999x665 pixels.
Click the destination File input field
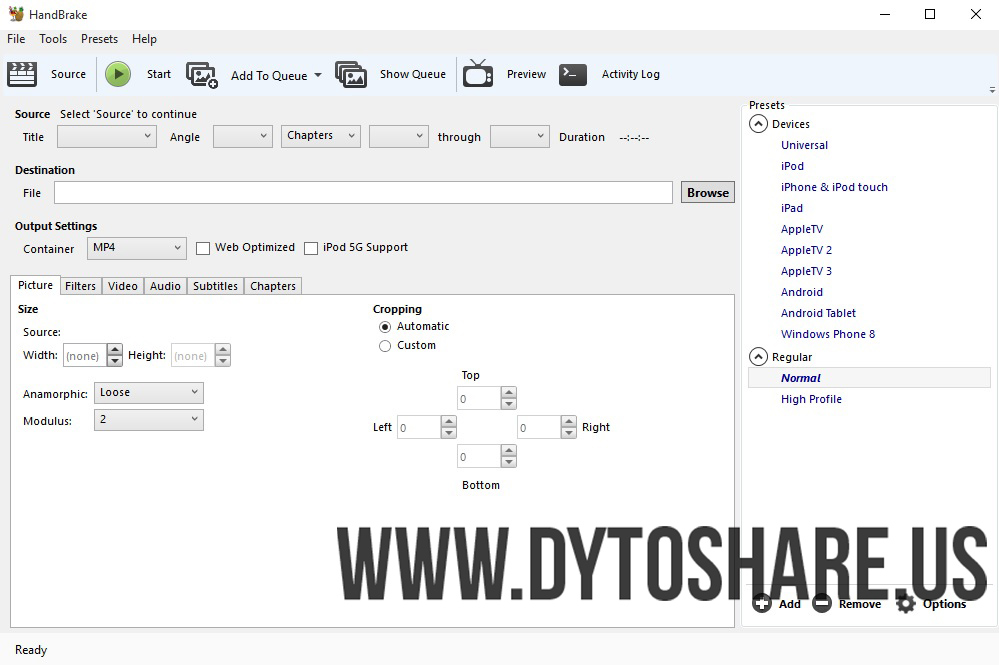click(x=363, y=192)
